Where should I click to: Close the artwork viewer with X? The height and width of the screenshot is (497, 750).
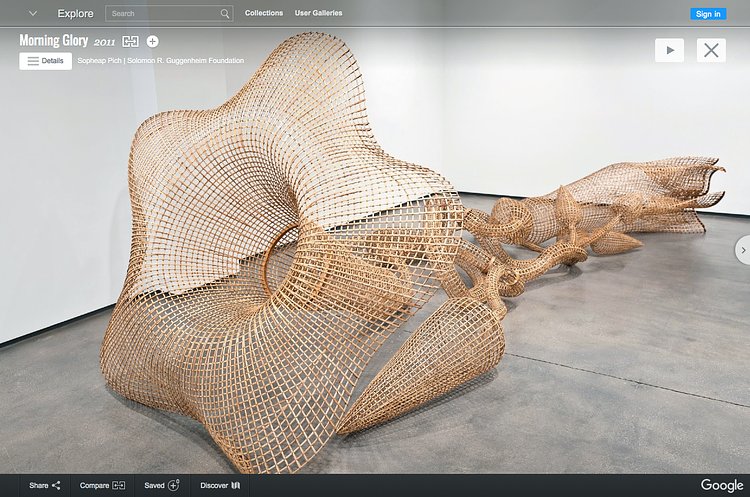[711, 50]
